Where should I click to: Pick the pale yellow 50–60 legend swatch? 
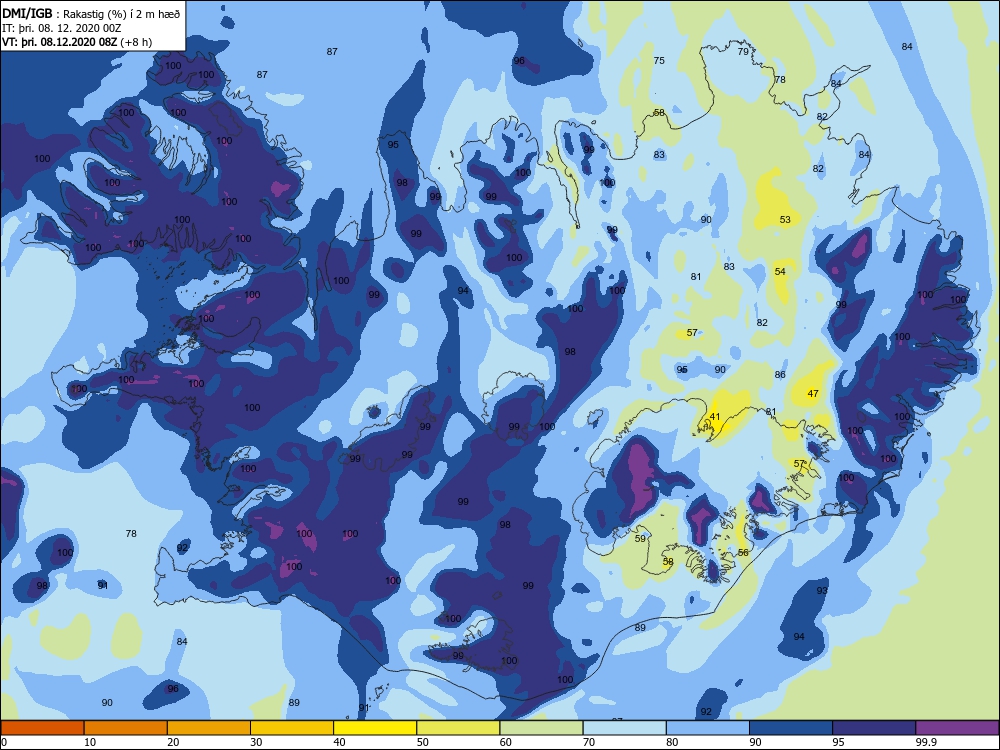coord(458,728)
